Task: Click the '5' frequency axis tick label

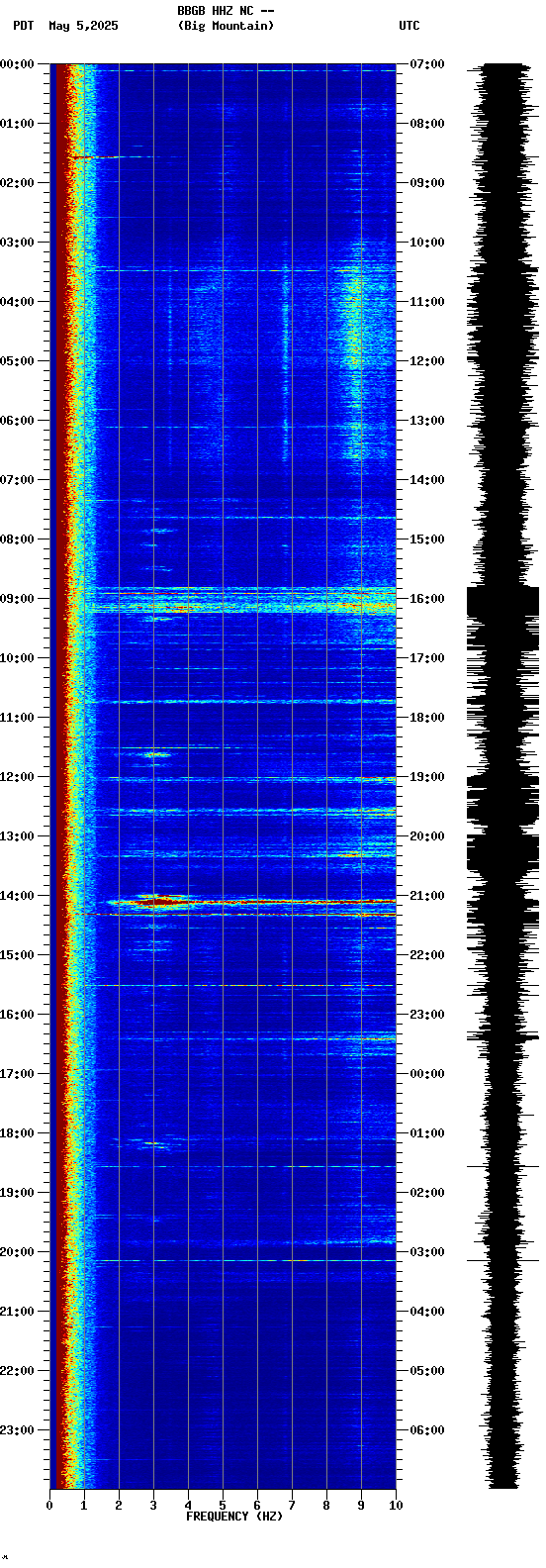Action: point(223,1506)
